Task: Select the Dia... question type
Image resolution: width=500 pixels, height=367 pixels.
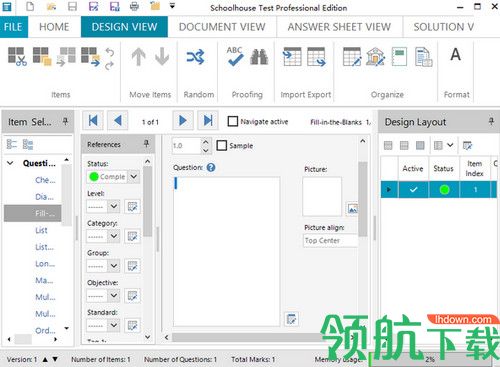Action: coord(44,197)
